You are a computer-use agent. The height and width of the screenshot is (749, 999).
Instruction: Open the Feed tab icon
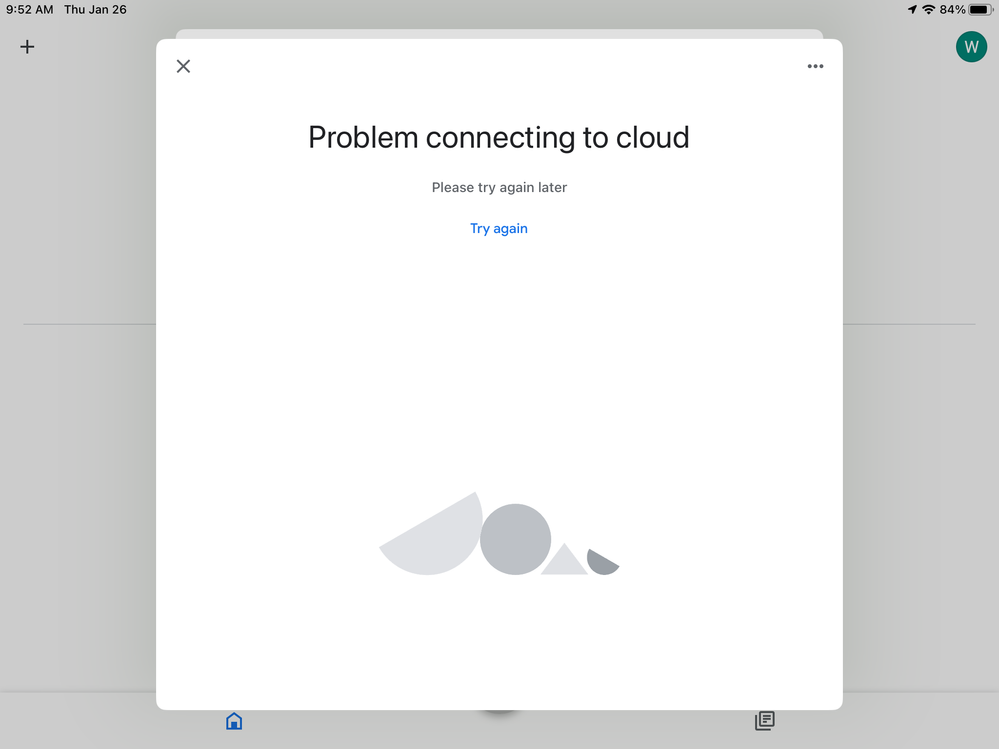[765, 721]
